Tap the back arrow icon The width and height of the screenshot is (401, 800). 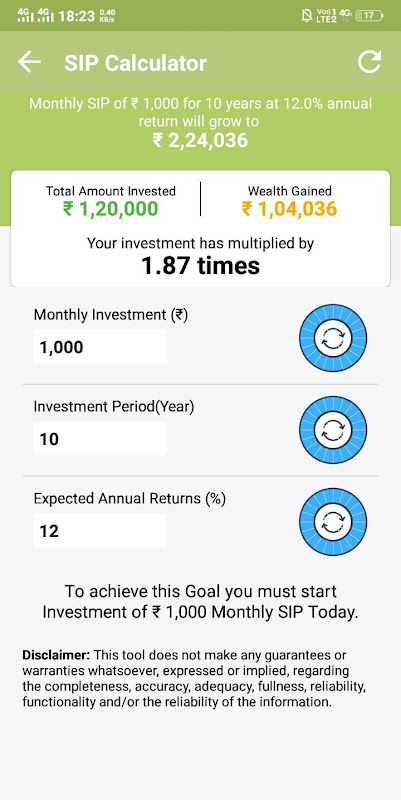click(x=29, y=62)
